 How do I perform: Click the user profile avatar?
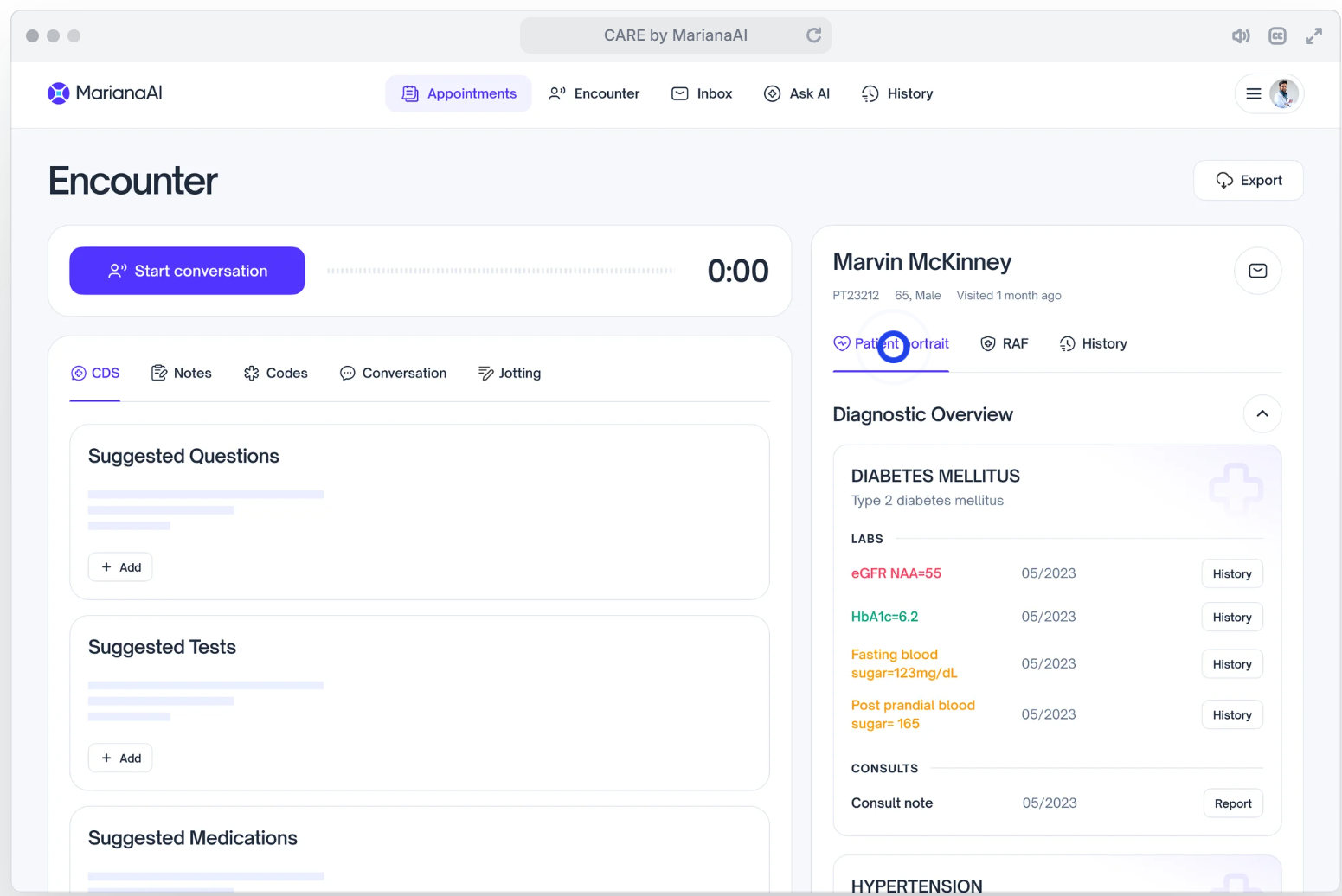1284,93
